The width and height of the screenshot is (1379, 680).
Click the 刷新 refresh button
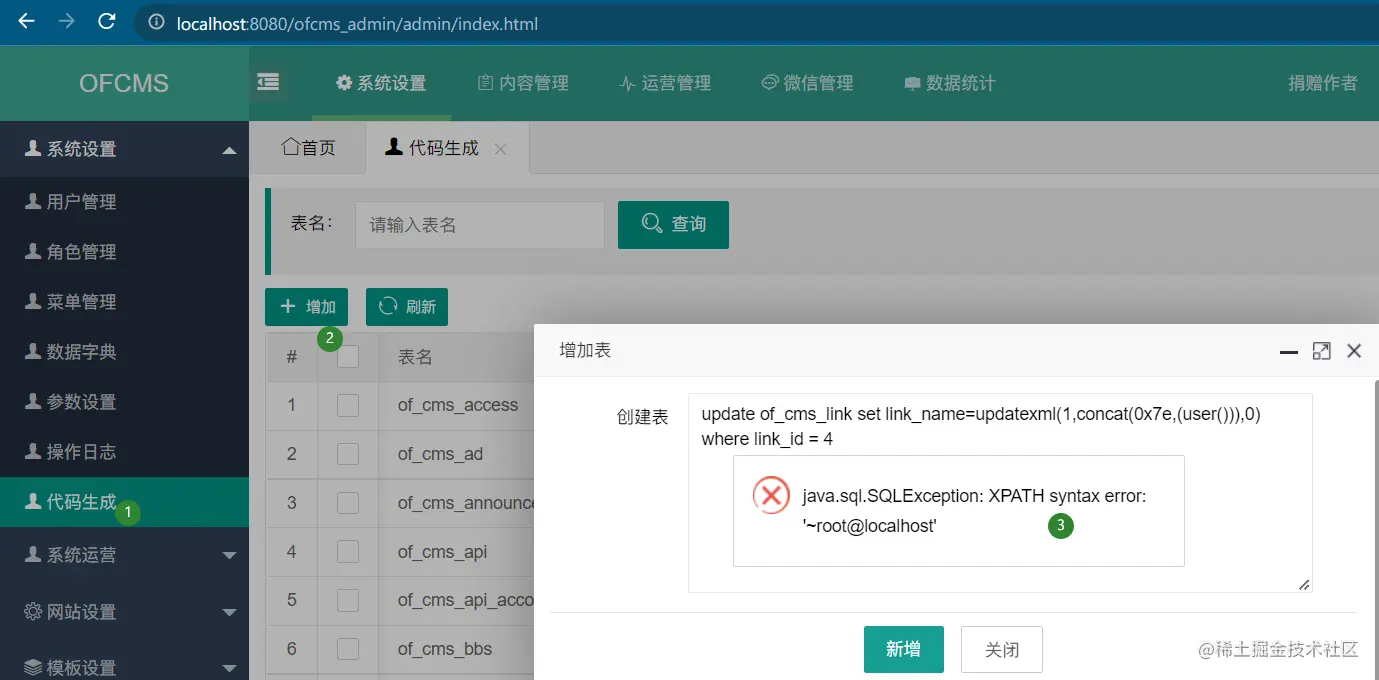[x=407, y=307]
